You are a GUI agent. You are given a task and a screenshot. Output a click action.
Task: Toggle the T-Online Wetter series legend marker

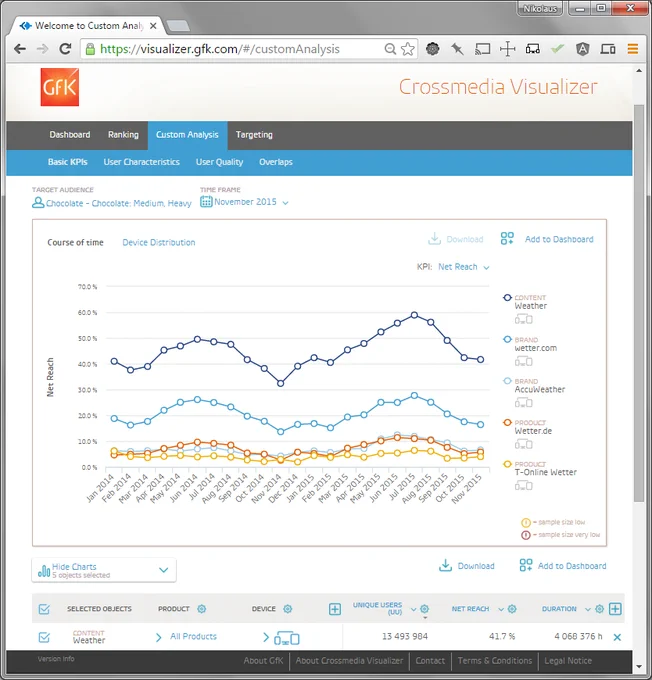pyautogui.click(x=507, y=464)
